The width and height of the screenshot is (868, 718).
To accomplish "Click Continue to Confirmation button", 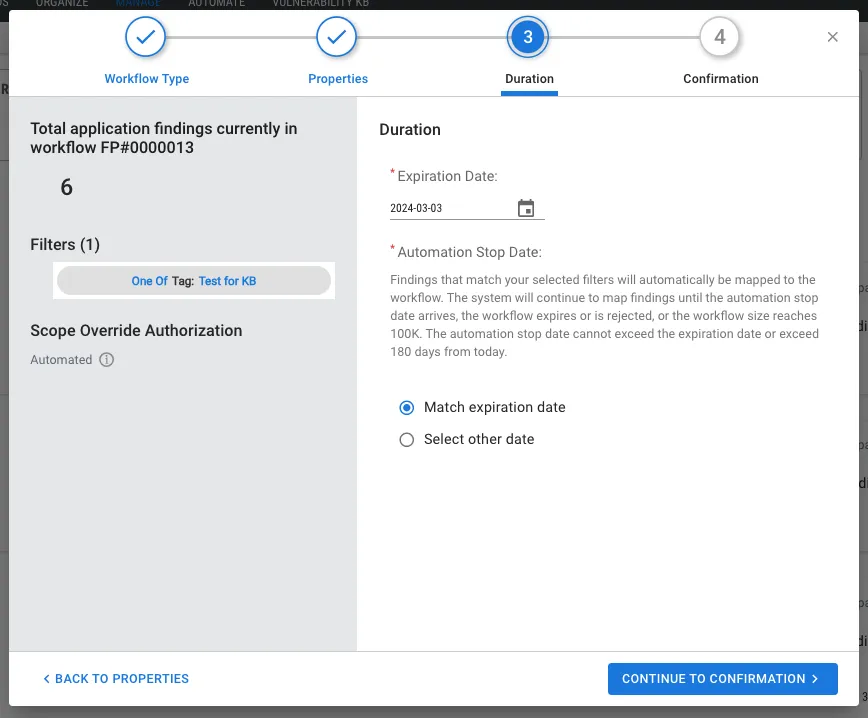I will coord(722,679).
